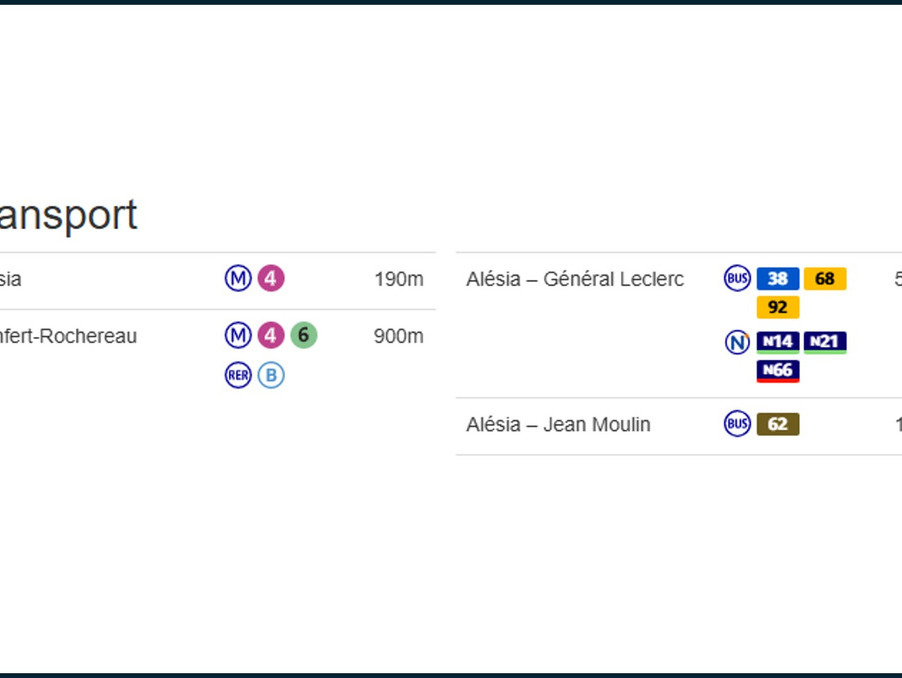This screenshot has width=902, height=678.
Task: Select the pink line 4 badge beside 190m
Action: point(271,278)
